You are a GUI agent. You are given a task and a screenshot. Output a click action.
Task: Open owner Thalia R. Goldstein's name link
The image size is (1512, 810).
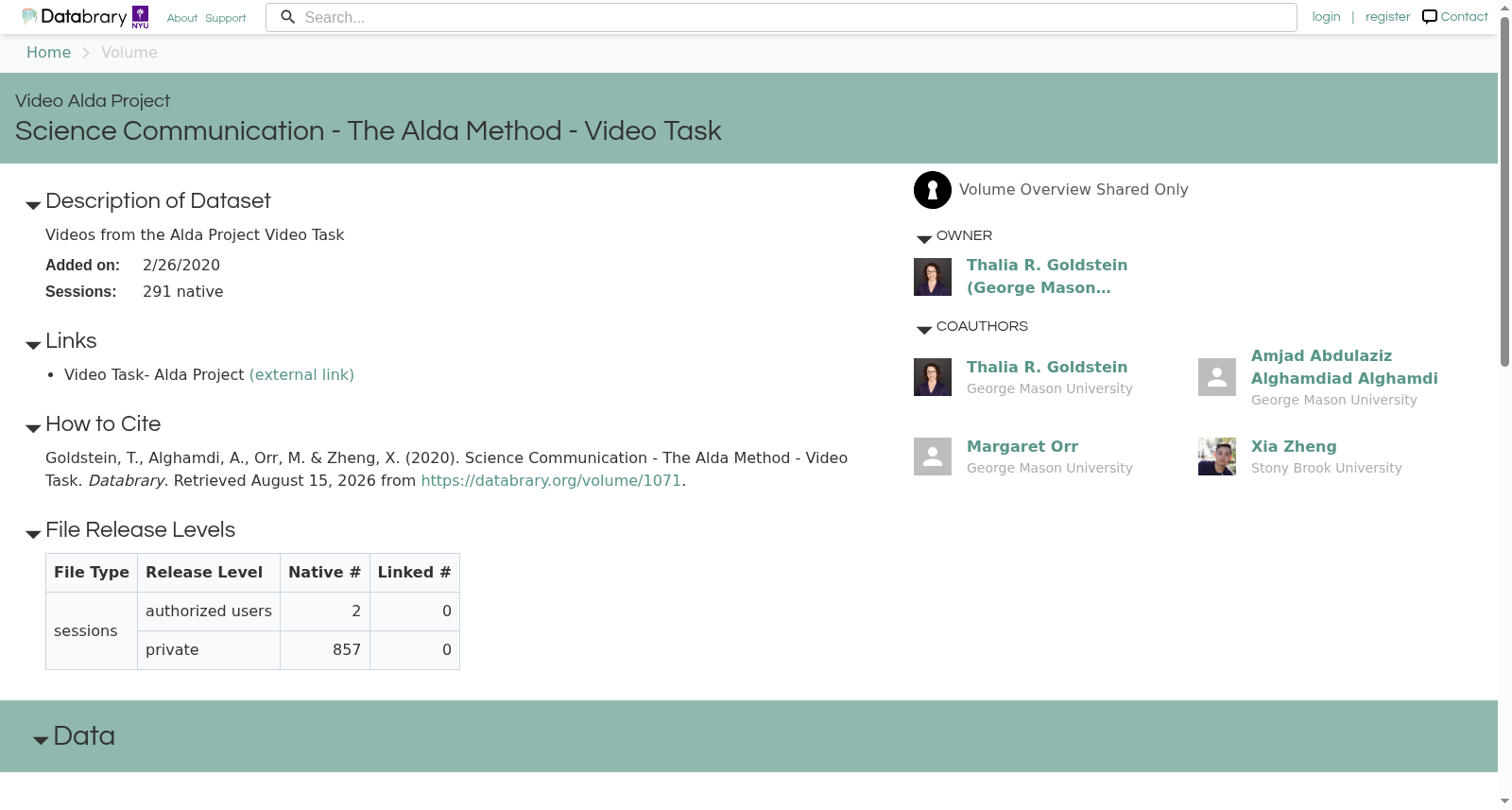(1047, 277)
